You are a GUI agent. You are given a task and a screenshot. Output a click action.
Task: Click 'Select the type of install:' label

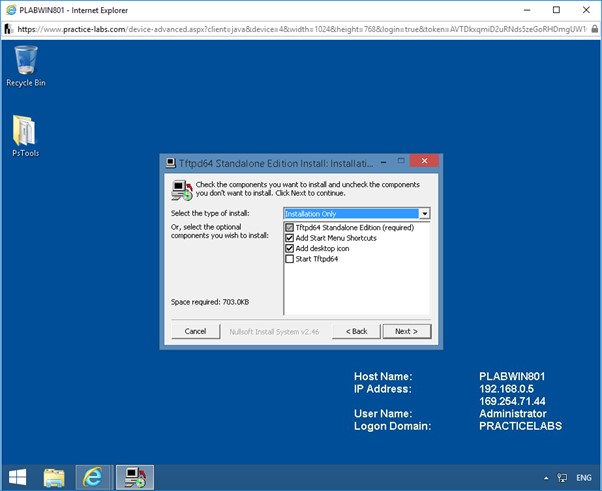click(x=210, y=213)
